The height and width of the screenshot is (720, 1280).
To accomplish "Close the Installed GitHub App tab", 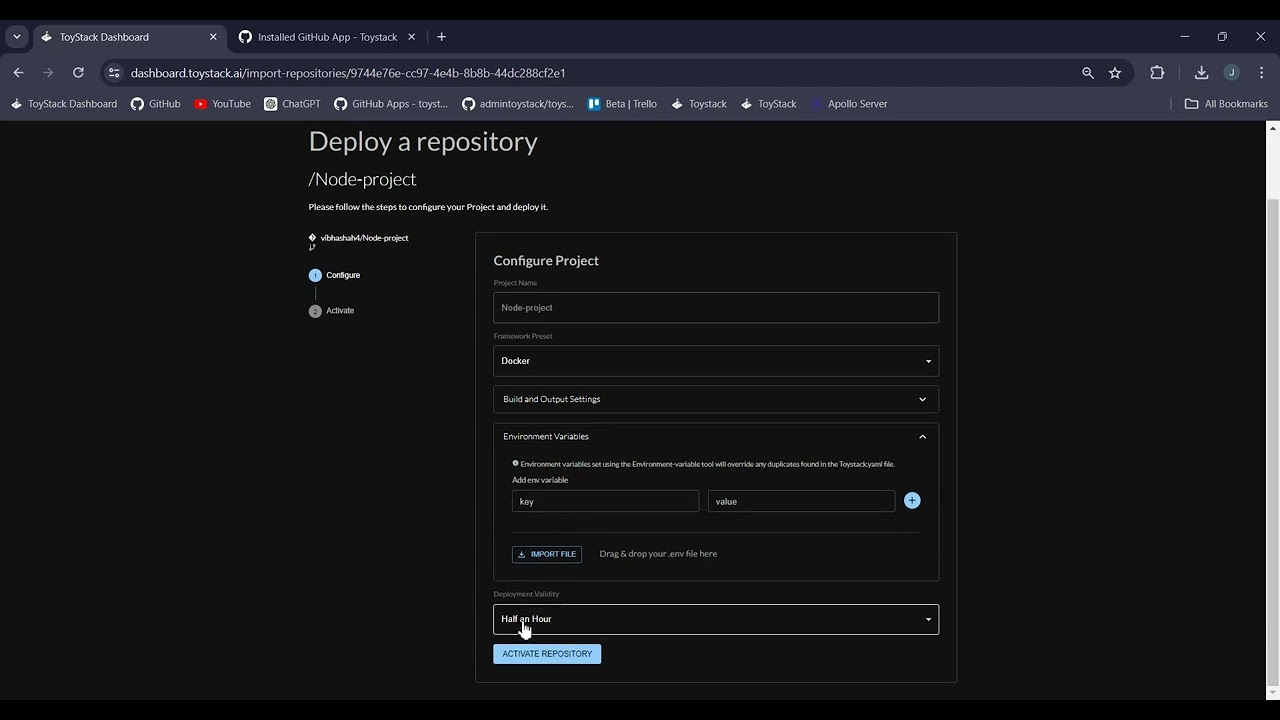I will coord(411,37).
